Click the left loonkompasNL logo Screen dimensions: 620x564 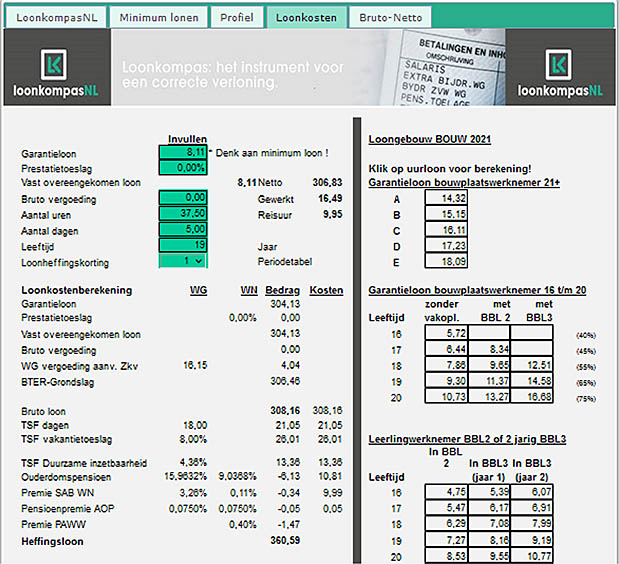[x=57, y=67]
